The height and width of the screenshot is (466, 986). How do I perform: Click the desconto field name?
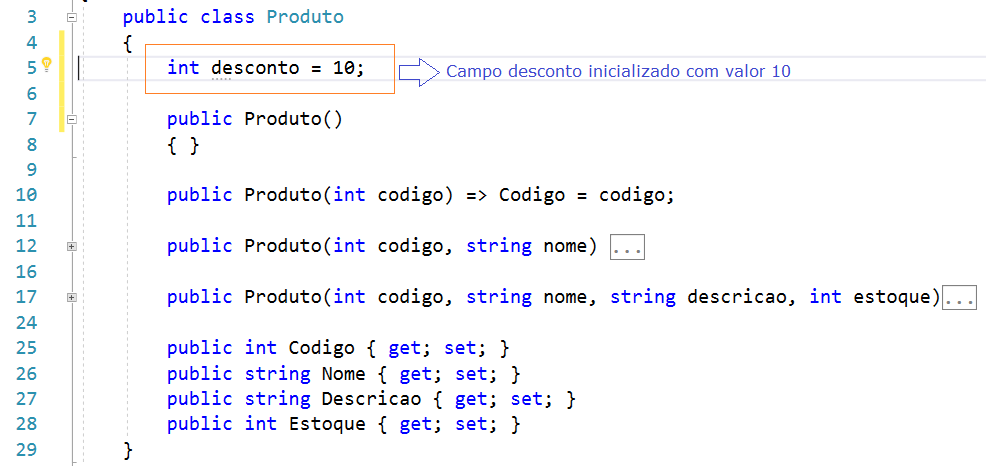coord(255,68)
